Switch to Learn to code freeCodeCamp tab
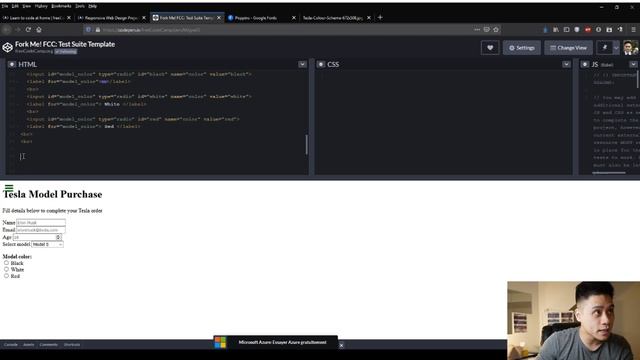The height and width of the screenshot is (360, 640). point(37,18)
